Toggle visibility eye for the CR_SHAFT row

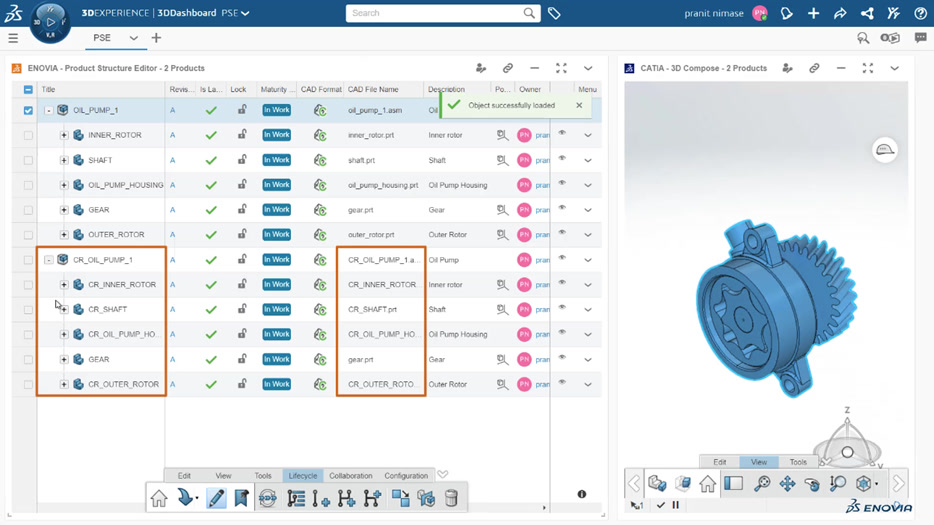point(562,307)
